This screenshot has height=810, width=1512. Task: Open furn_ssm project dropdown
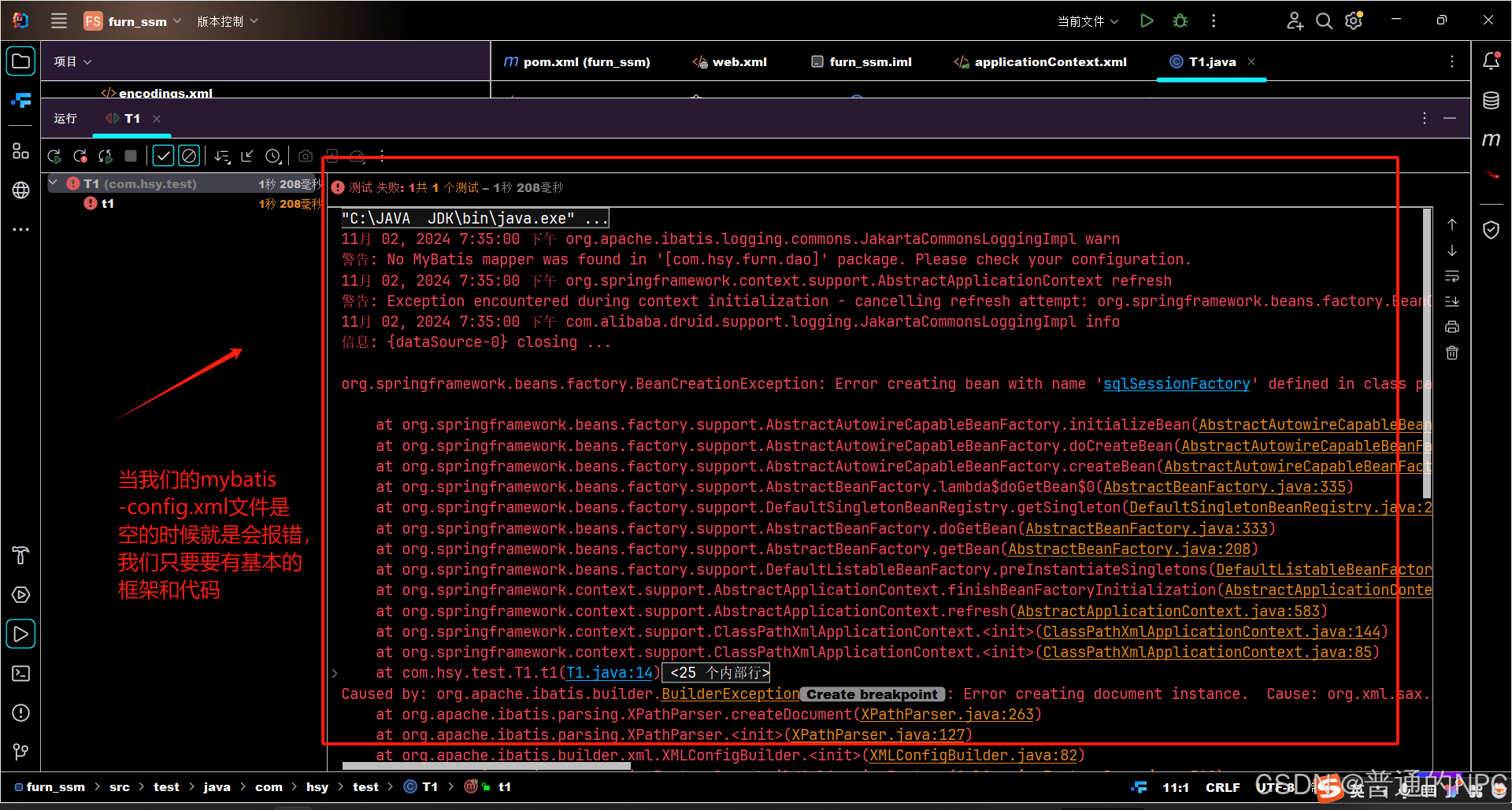(132, 21)
